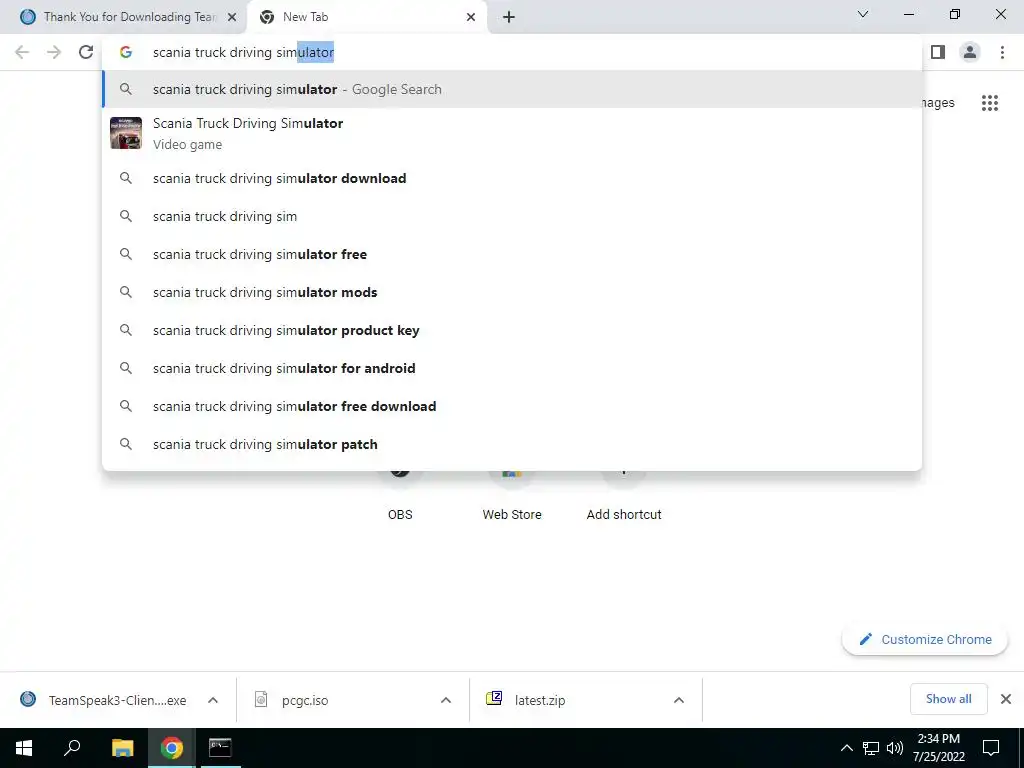
Task: Pick 'scania truck driving simulator download' suggestion
Action: tap(512, 178)
